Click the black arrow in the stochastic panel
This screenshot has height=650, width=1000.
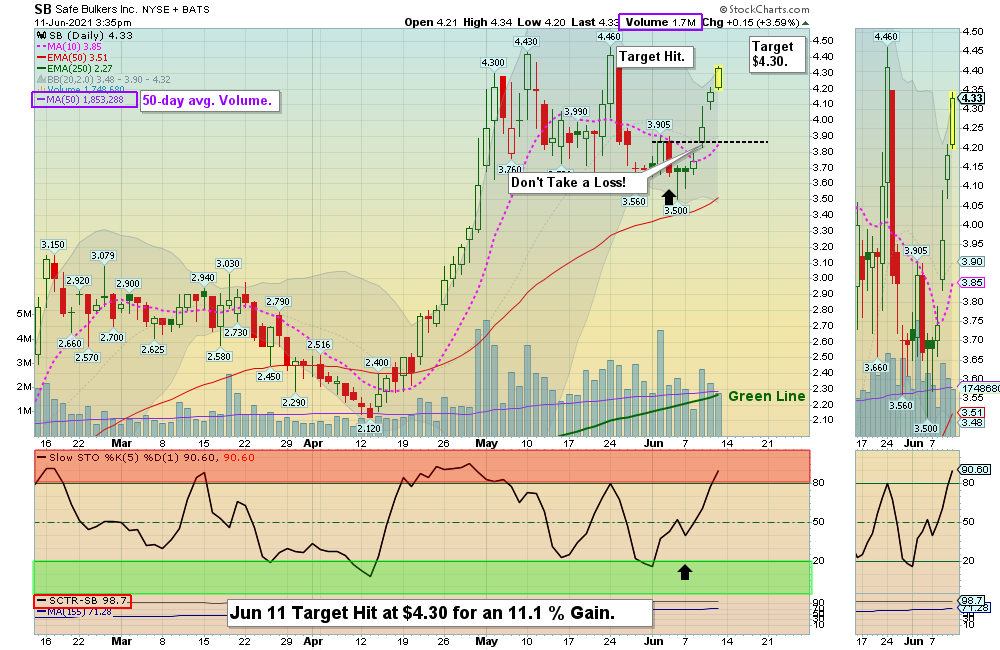click(x=685, y=572)
